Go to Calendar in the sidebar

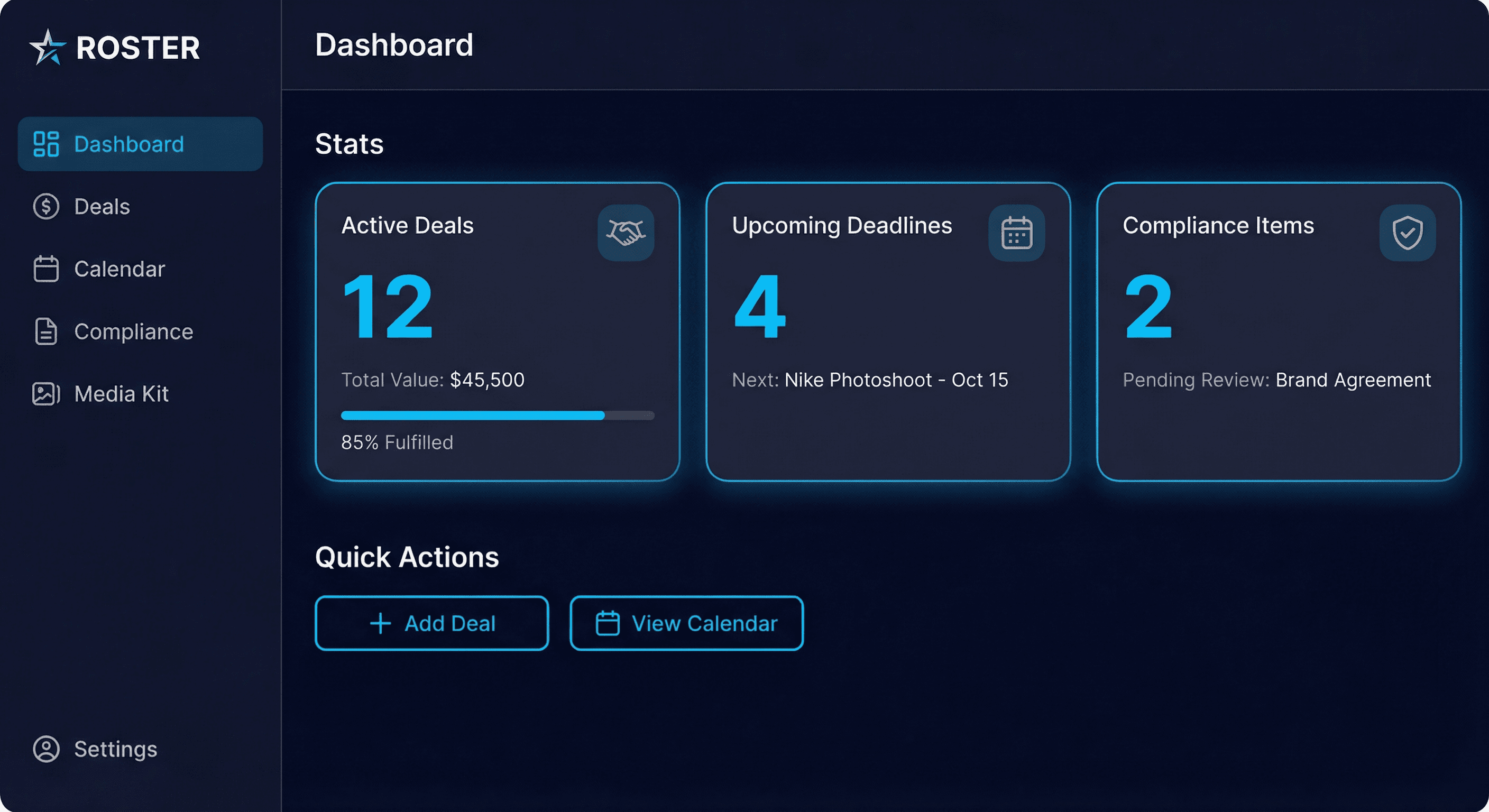click(x=119, y=269)
